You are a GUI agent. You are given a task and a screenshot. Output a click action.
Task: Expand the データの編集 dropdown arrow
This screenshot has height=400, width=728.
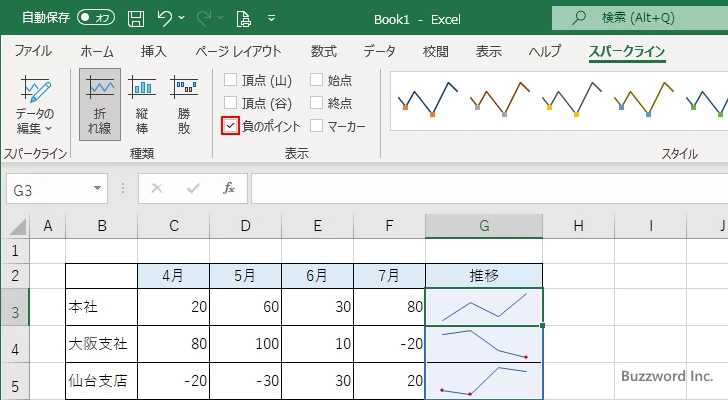coord(49,129)
